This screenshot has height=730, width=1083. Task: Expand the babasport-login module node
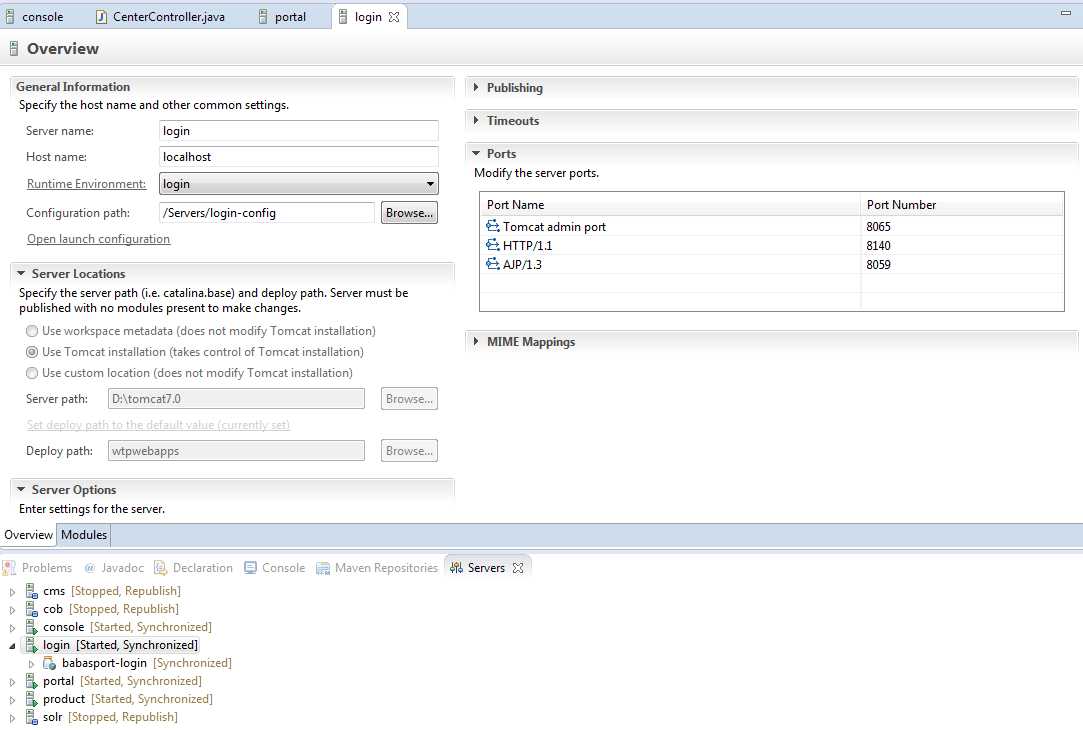click(31, 664)
